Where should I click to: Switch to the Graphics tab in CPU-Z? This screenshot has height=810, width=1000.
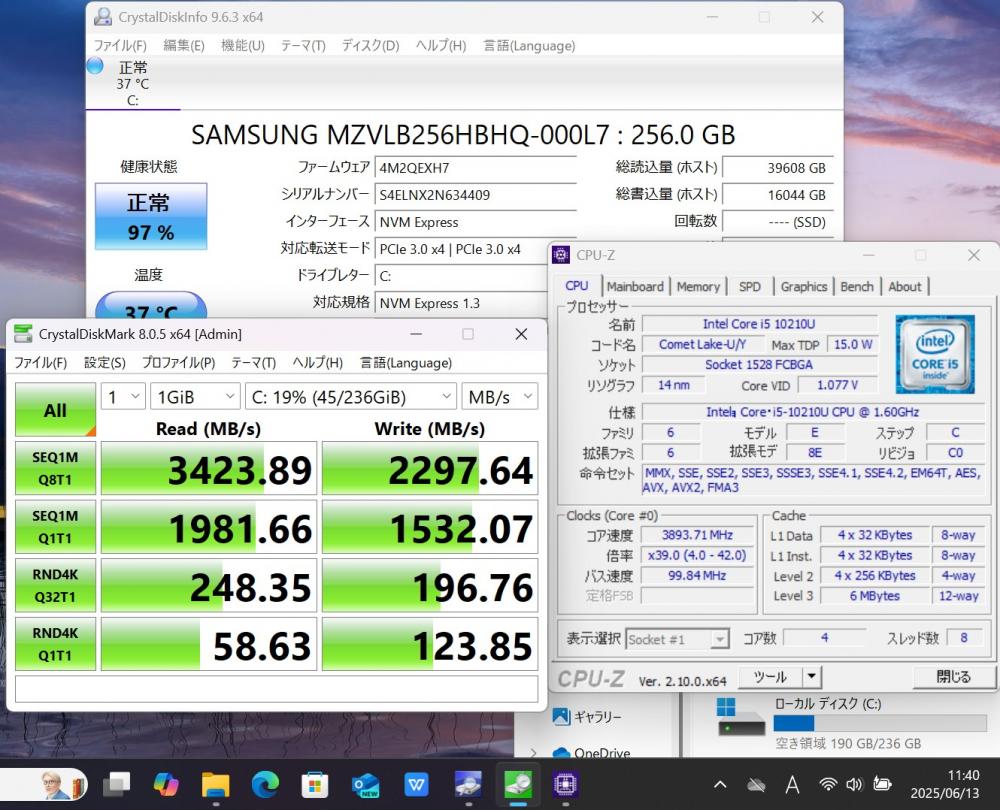[804, 286]
